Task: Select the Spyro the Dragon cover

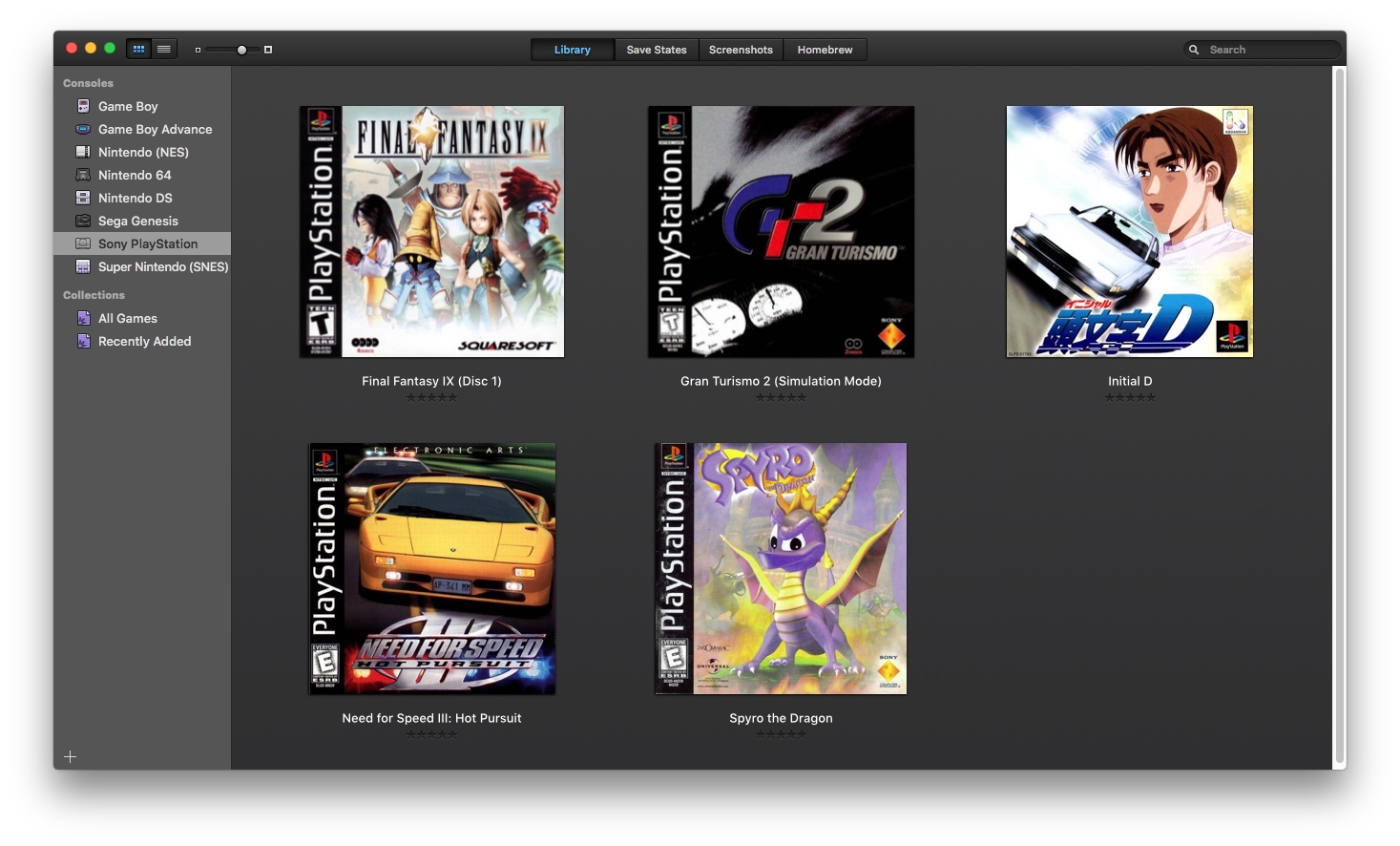Action: [x=781, y=568]
